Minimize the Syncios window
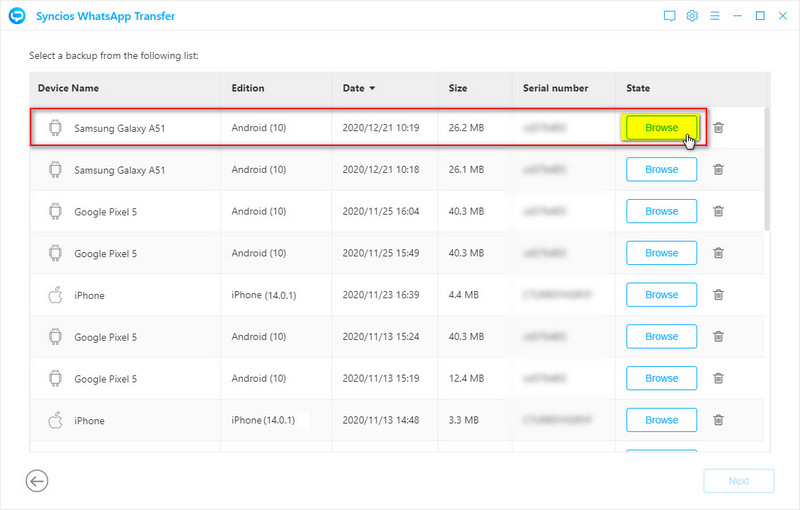The width and height of the screenshot is (800, 510). (x=737, y=16)
